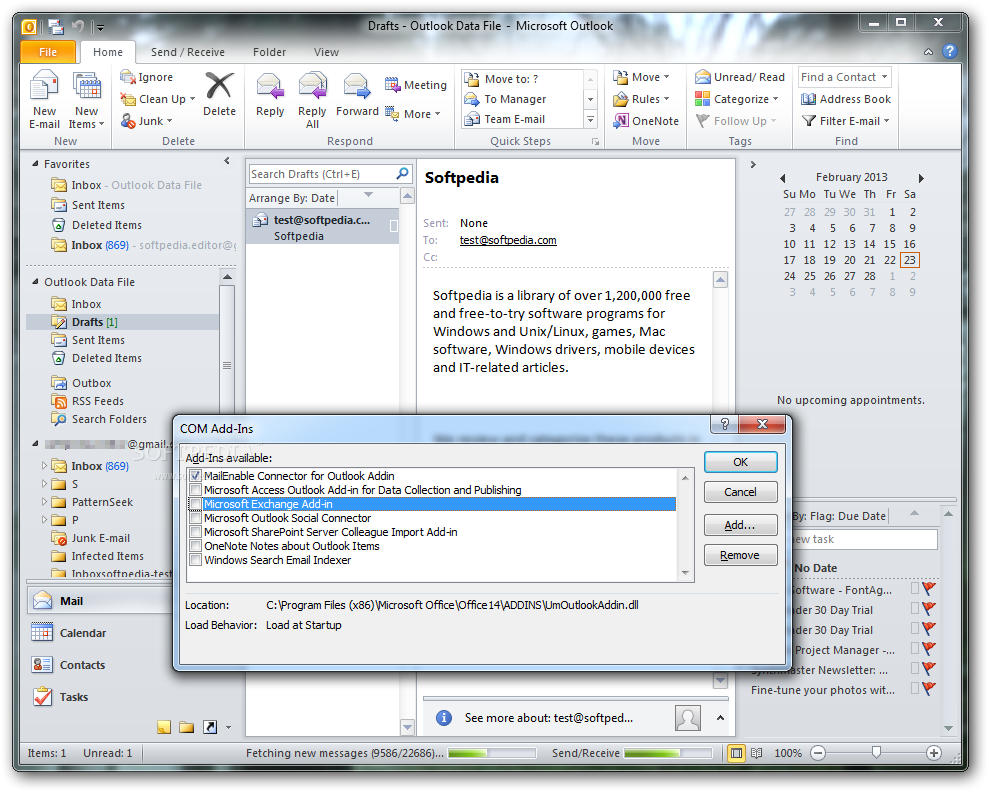Image resolution: width=989 pixels, height=792 pixels.
Task: Expand the PatternSeek folder
Action: [44, 502]
